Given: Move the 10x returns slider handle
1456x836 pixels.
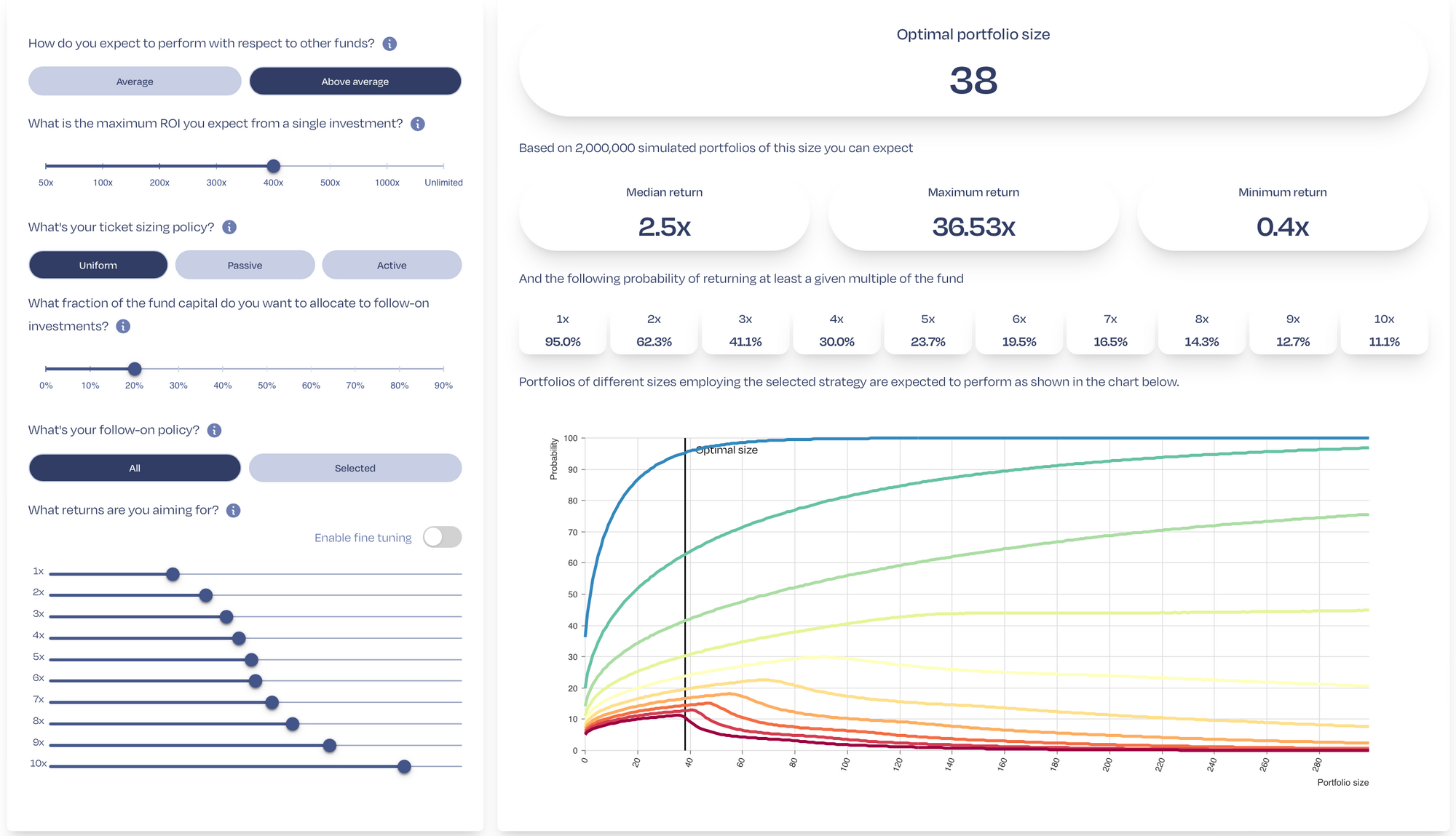Looking at the screenshot, I should [403, 766].
